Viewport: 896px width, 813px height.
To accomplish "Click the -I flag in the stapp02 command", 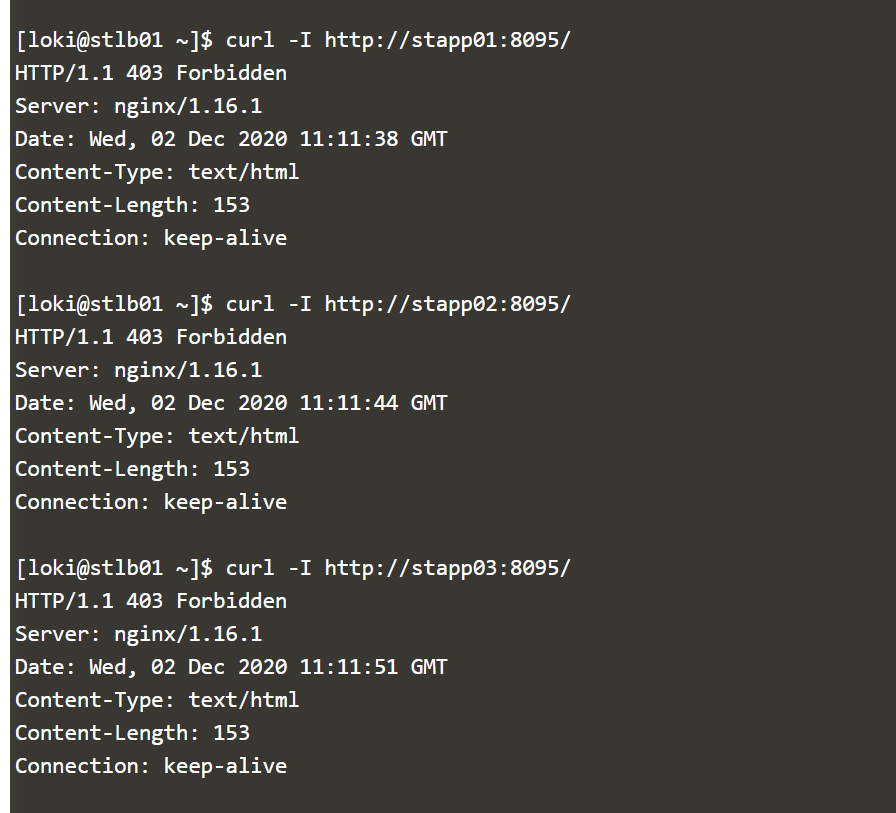I will click(299, 304).
